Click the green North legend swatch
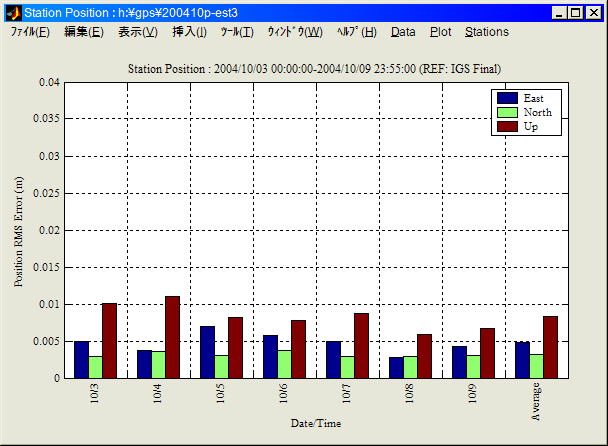Image resolution: width=608 pixels, height=446 pixels. [x=507, y=112]
